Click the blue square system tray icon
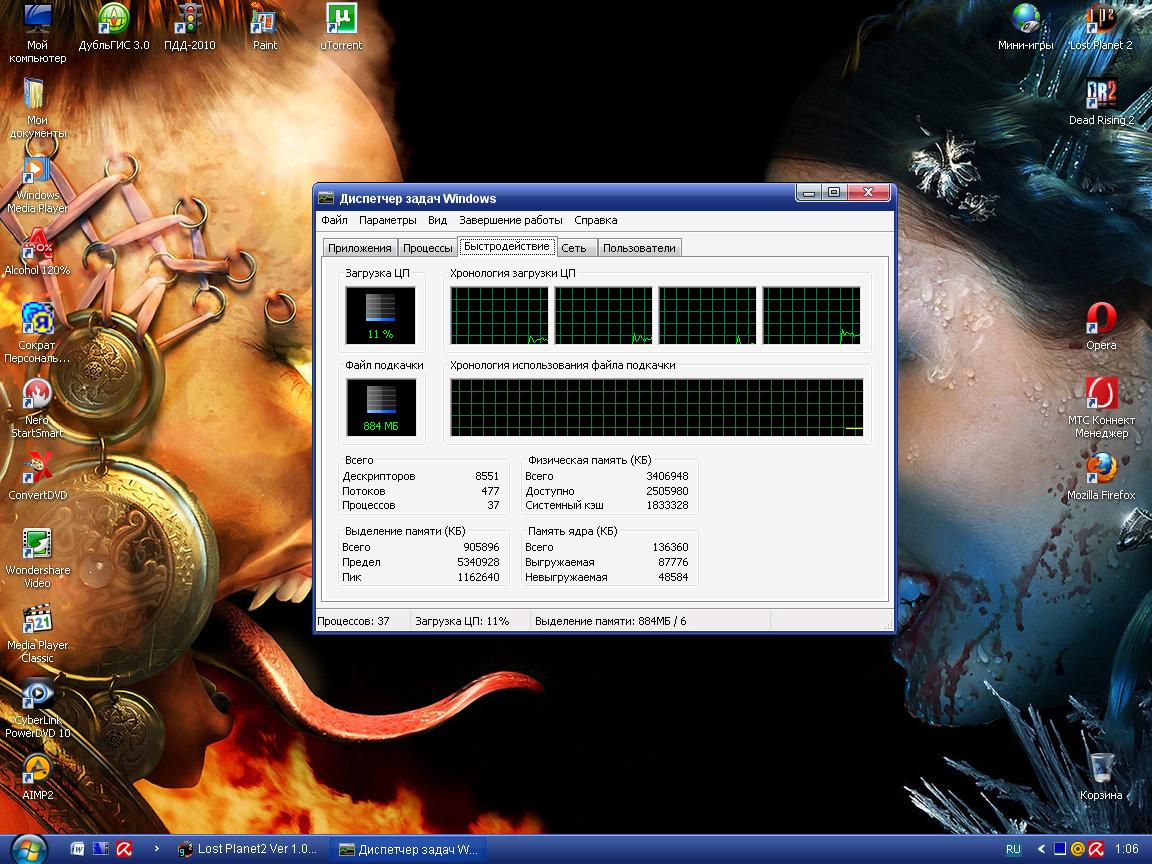 [x=1059, y=849]
